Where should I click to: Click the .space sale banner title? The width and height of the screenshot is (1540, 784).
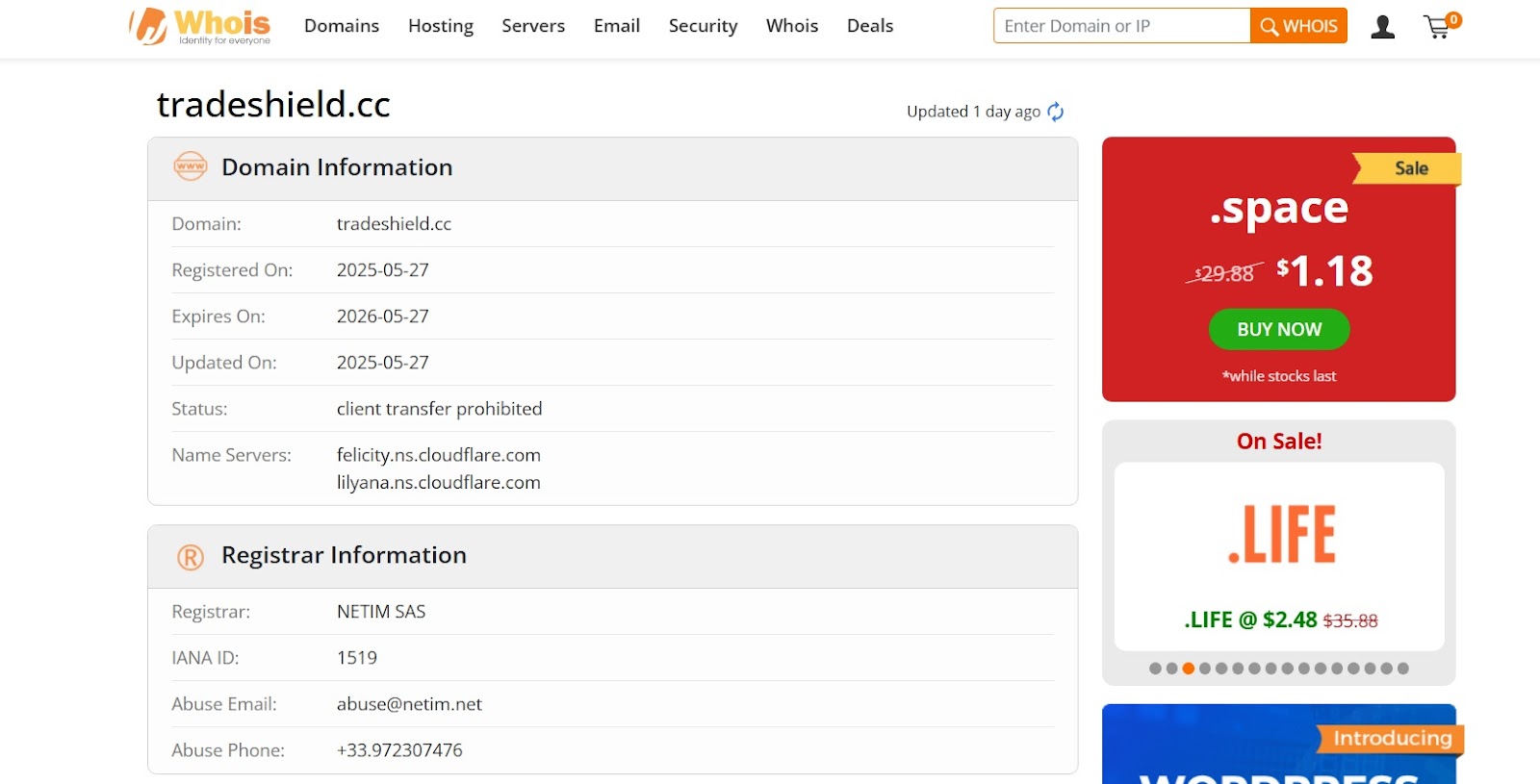[1279, 209]
